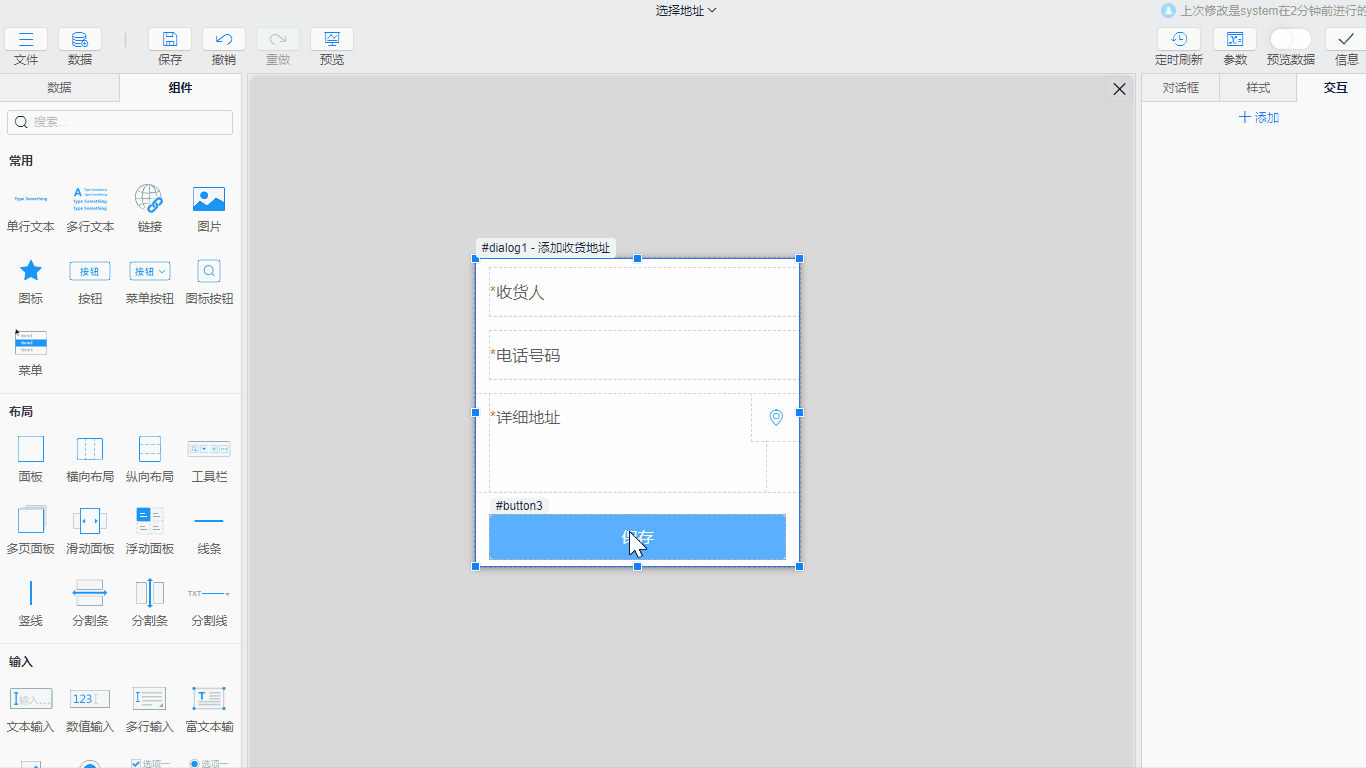Click the component search input field

(120, 122)
